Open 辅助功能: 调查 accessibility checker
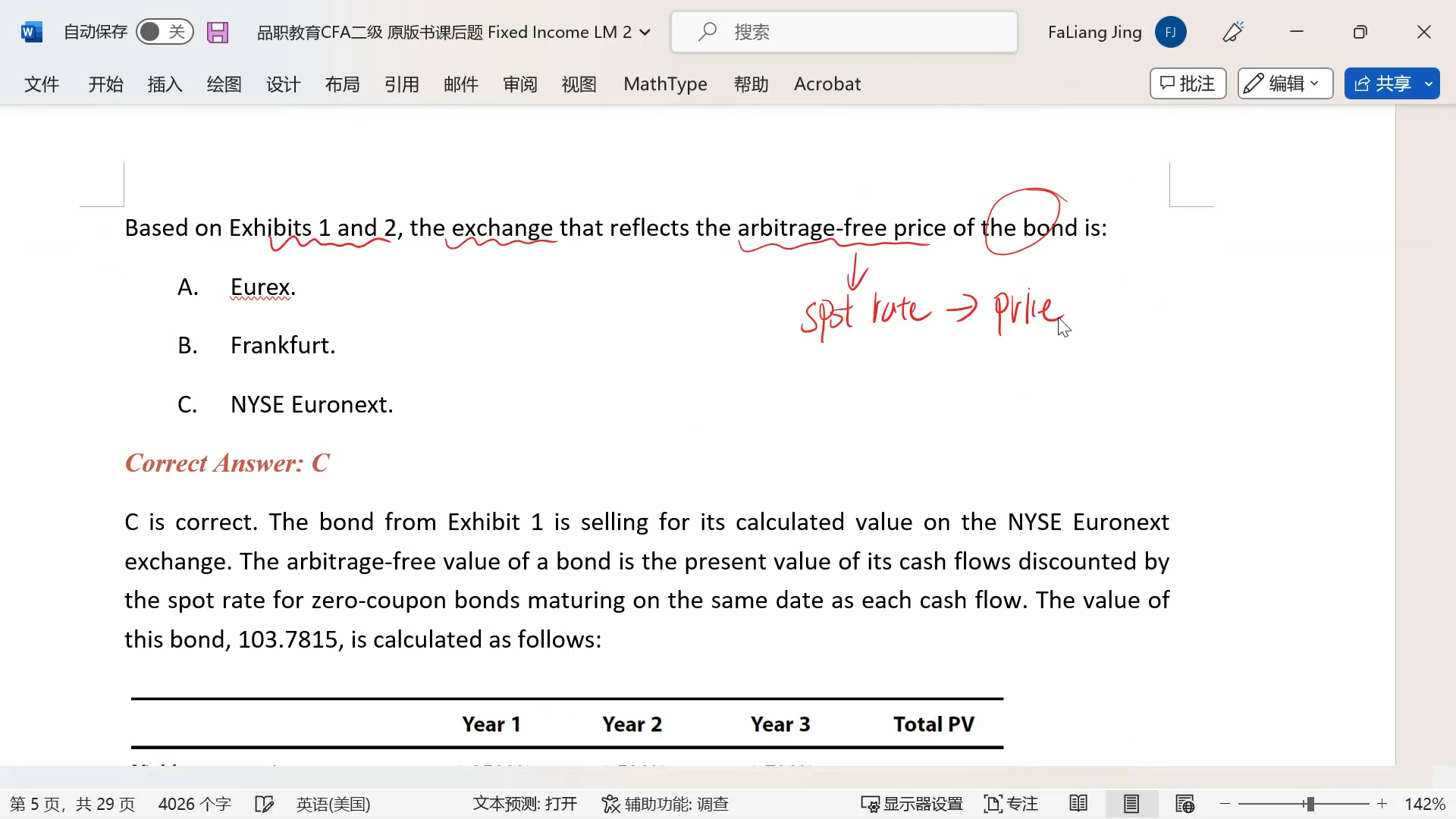The image size is (1456, 819). (665, 804)
